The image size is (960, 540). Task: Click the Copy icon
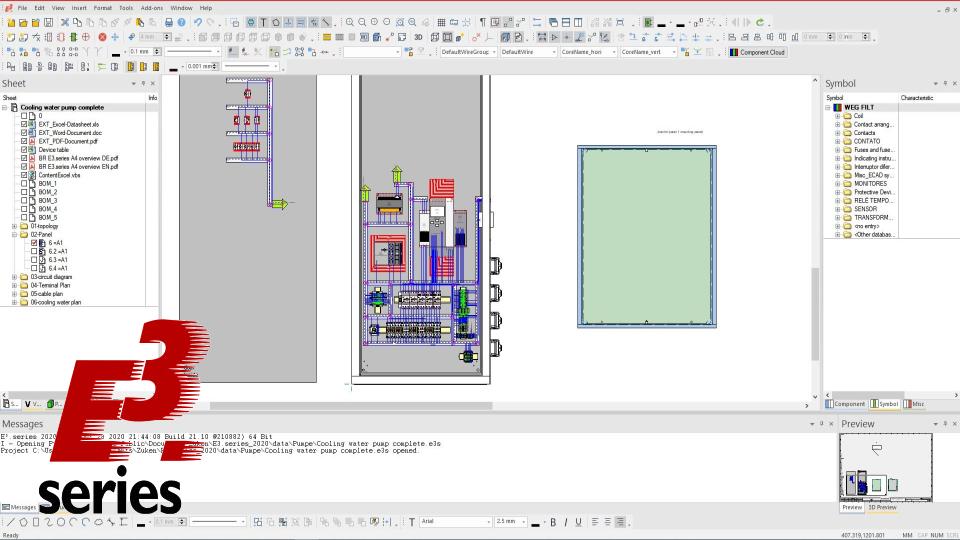click(77, 23)
